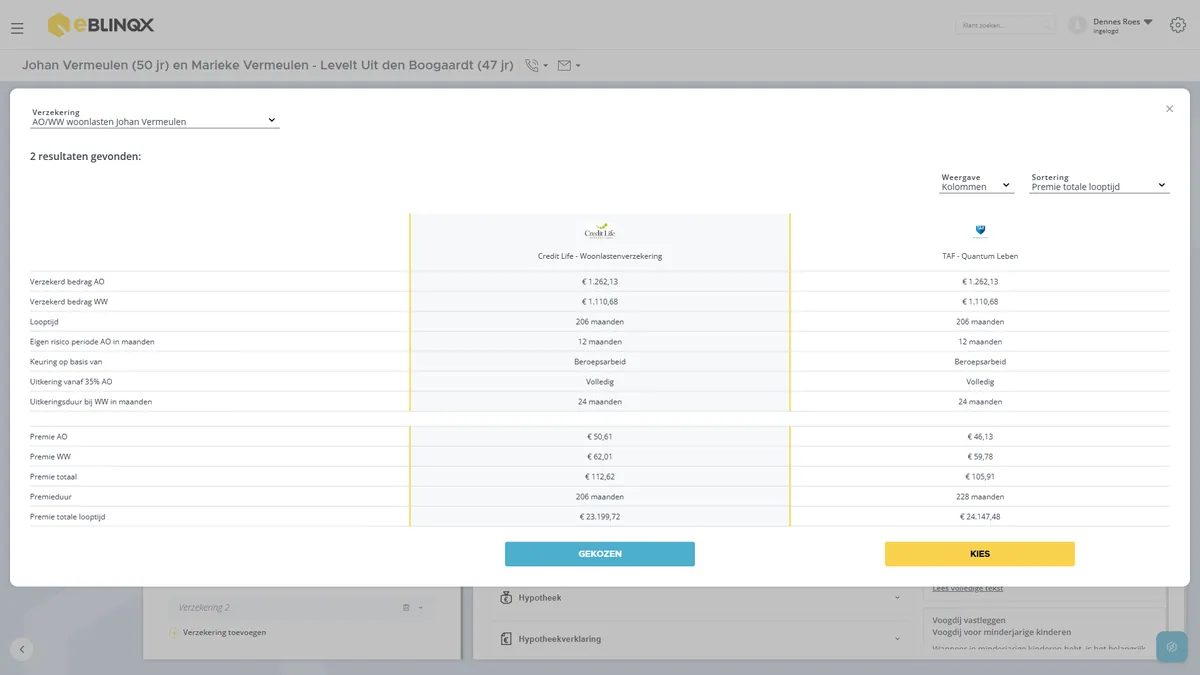Close the insurance comparison dialog
The image size is (1200, 675).
pos(1169,109)
